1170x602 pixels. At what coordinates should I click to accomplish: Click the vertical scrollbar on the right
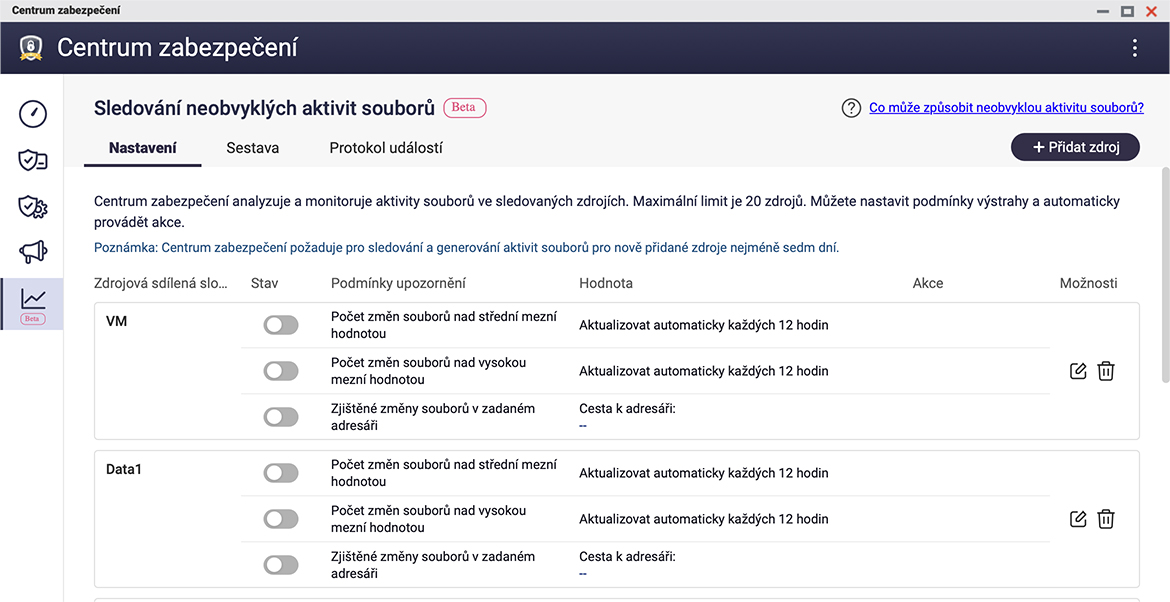coord(1164,275)
